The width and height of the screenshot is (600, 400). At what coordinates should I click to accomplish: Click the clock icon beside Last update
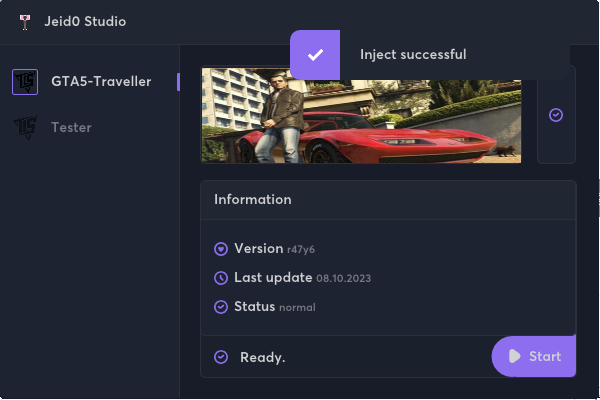[221, 278]
